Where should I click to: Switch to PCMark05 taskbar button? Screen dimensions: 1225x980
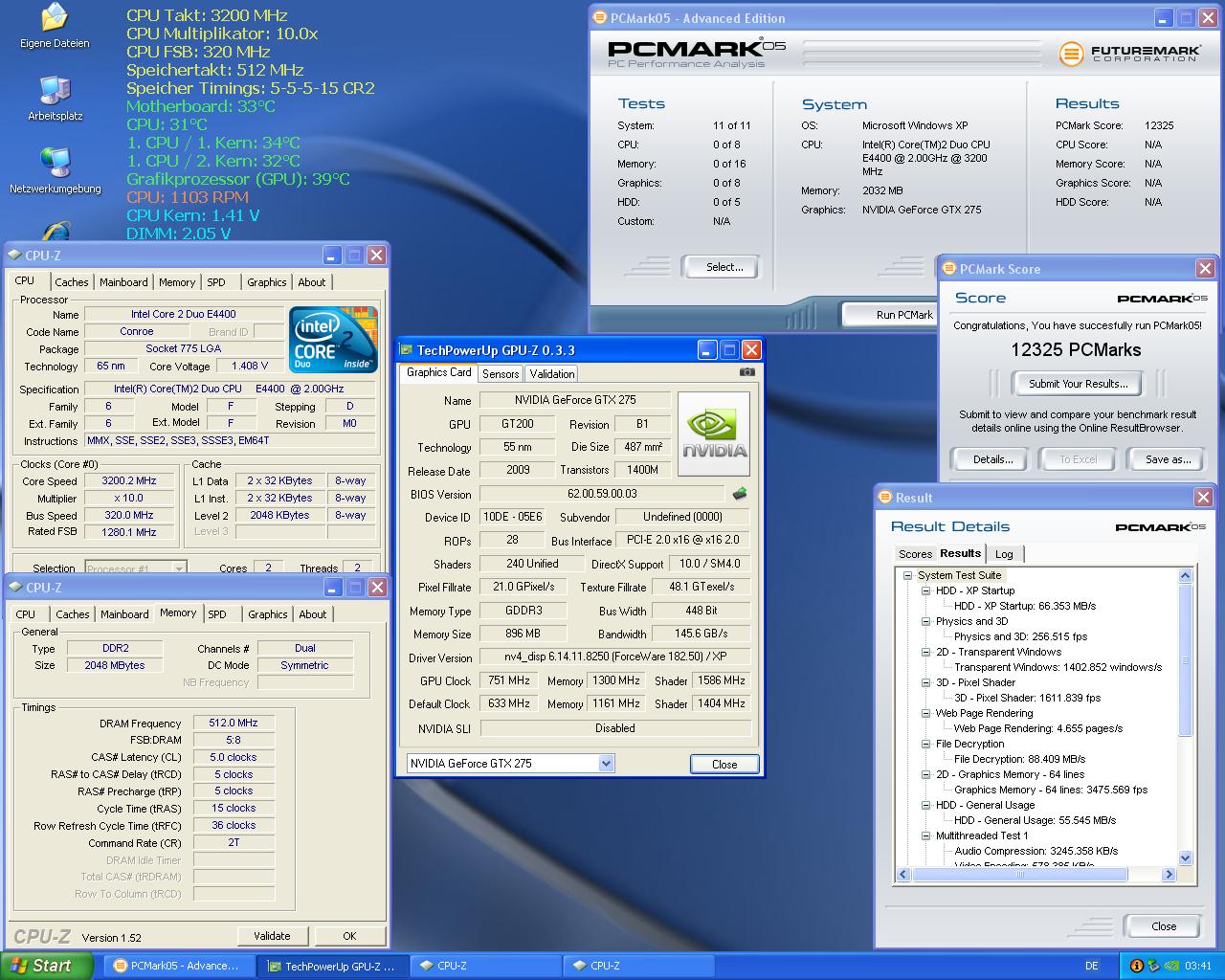pos(178,966)
